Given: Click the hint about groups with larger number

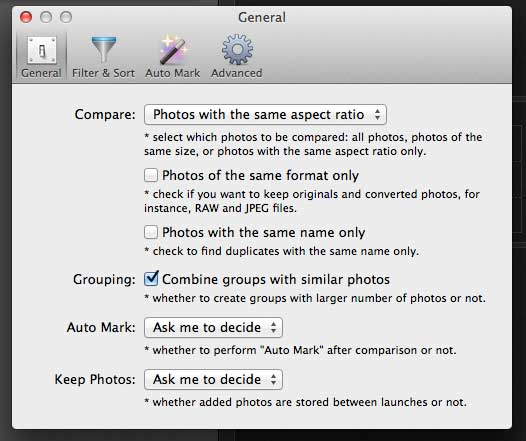Looking at the screenshot, I should [315, 298].
